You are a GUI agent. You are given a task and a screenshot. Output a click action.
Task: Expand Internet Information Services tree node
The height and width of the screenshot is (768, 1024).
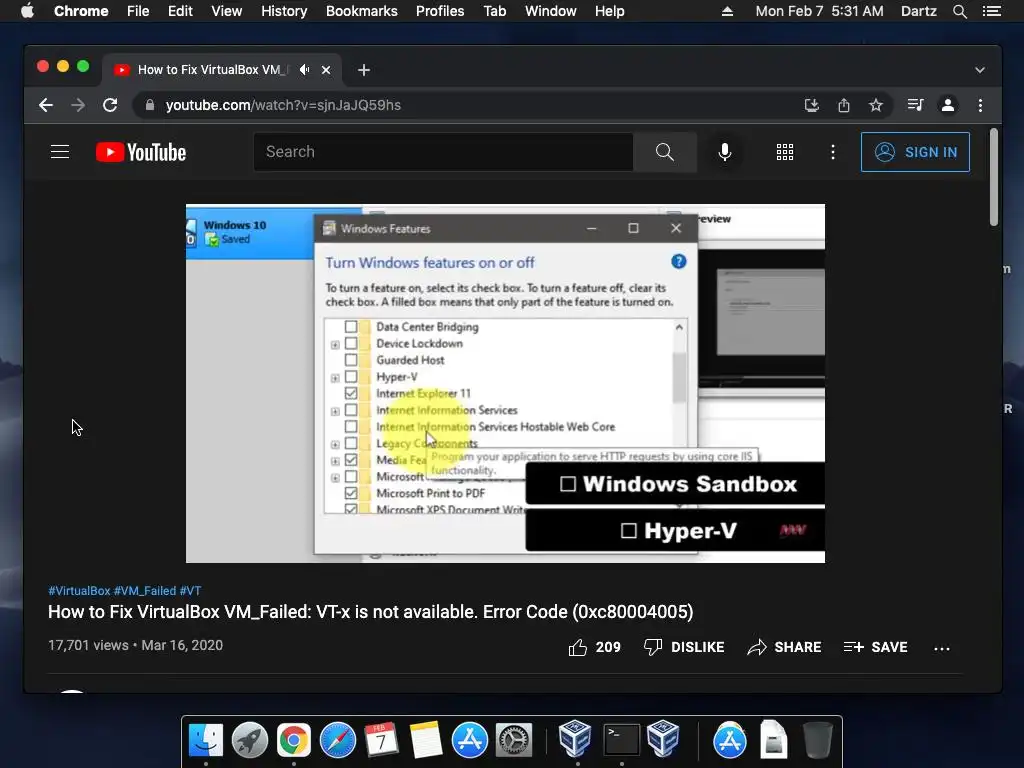point(335,411)
